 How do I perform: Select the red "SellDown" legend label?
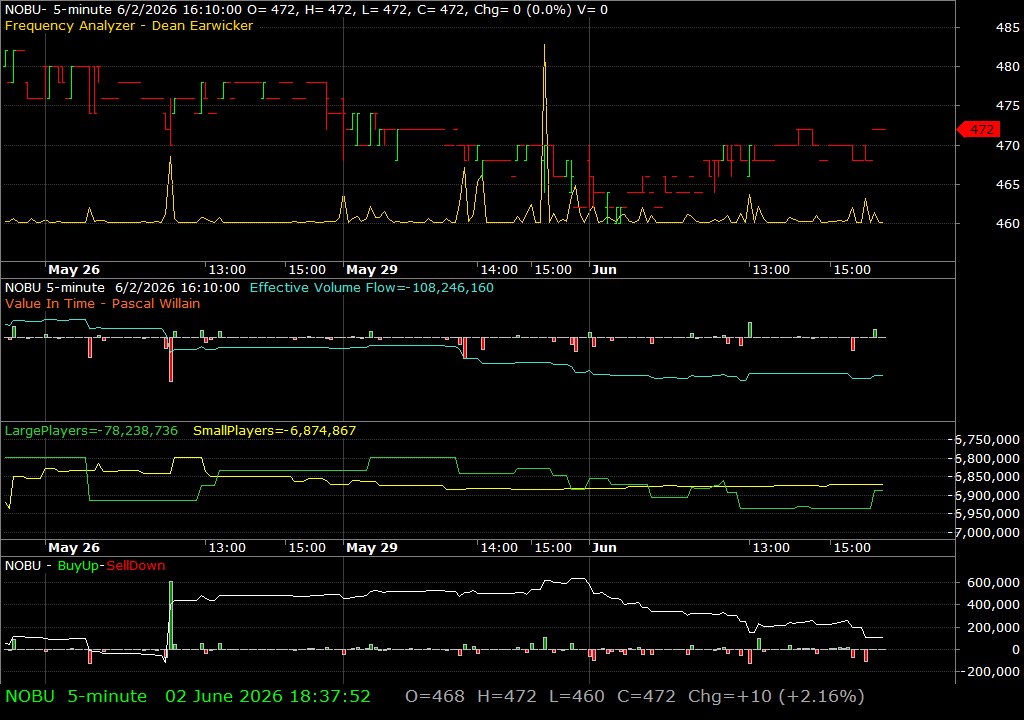pyautogui.click(x=136, y=566)
